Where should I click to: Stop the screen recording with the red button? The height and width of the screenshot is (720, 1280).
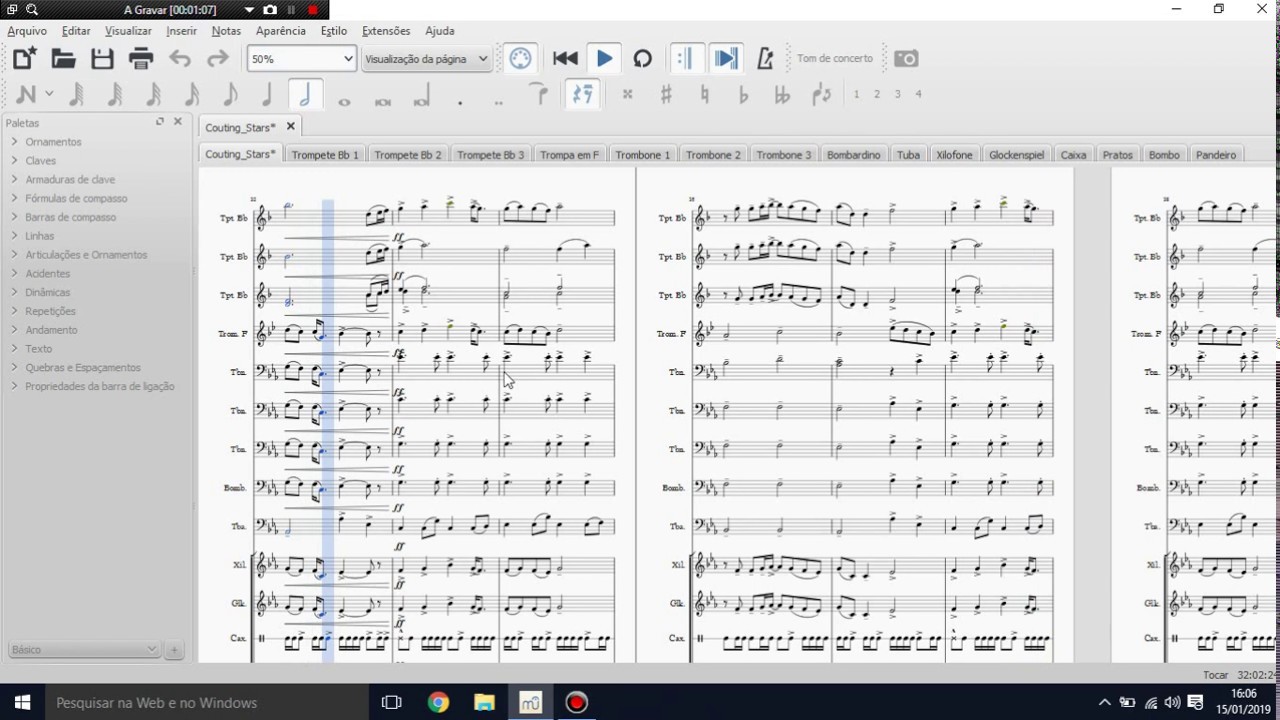[x=313, y=10]
